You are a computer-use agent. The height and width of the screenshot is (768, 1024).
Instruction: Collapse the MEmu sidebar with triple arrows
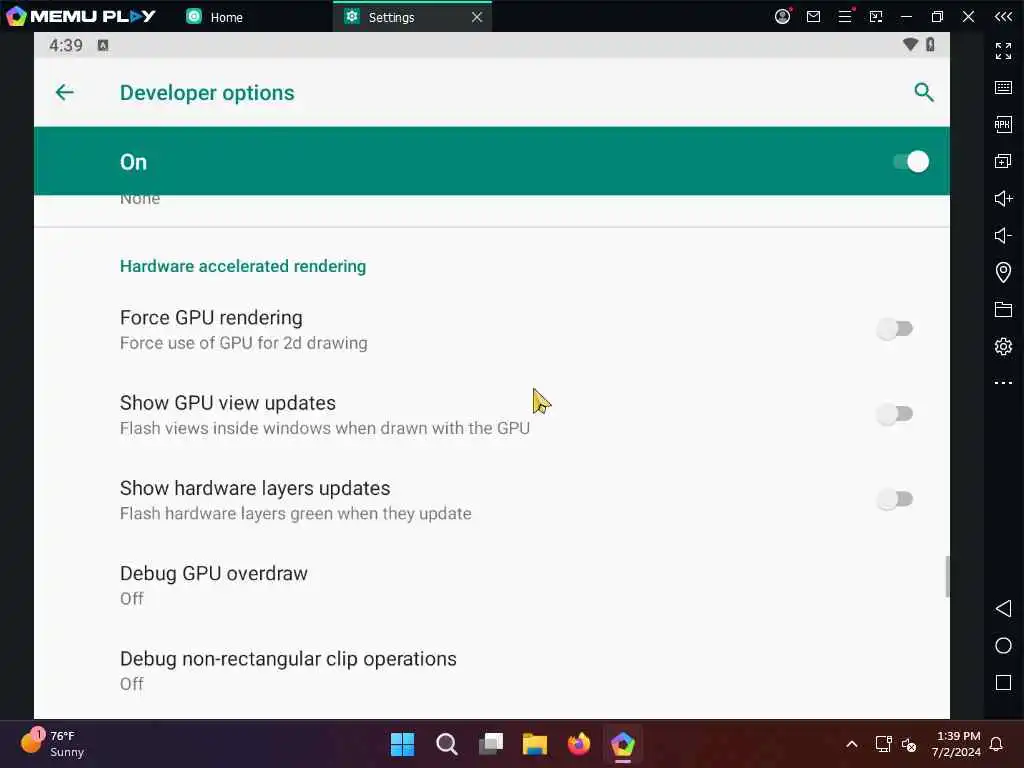coord(1003,16)
